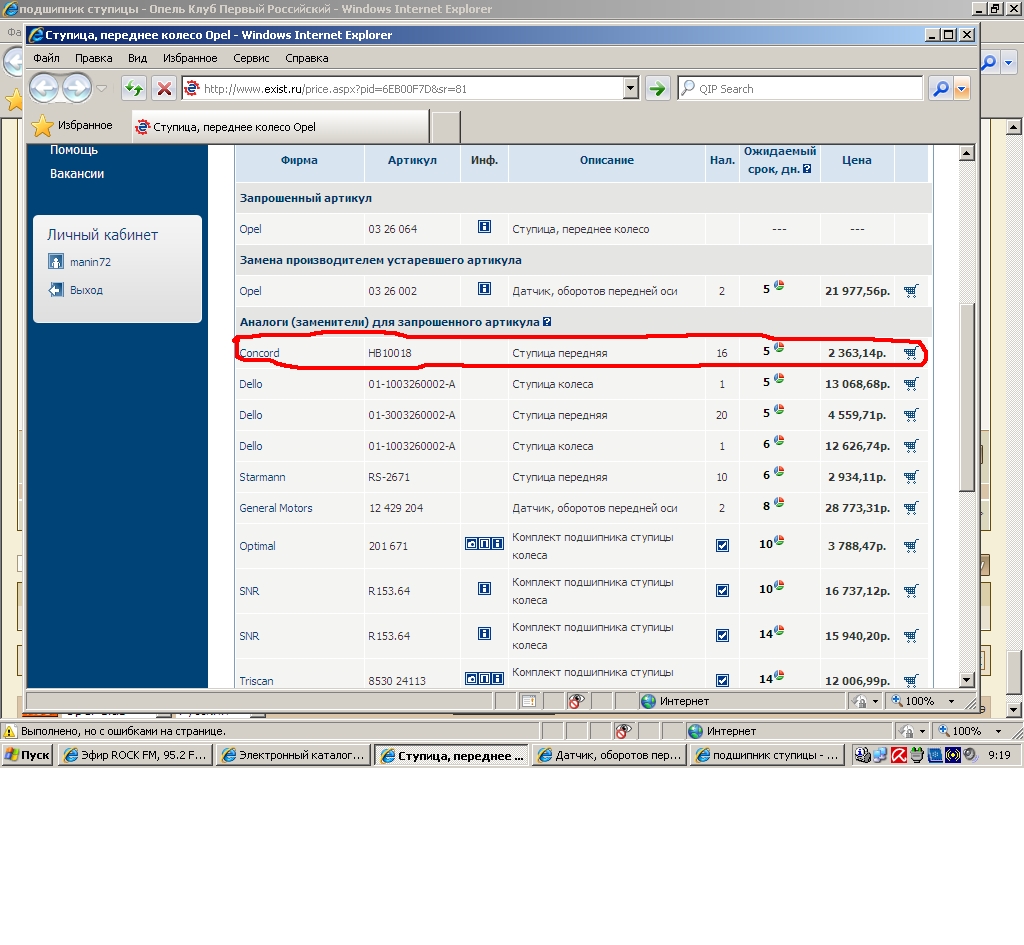Viewport: 1024px width, 945px height.
Task: Add Dello 4 559,71р. item to cart
Action: [911, 415]
